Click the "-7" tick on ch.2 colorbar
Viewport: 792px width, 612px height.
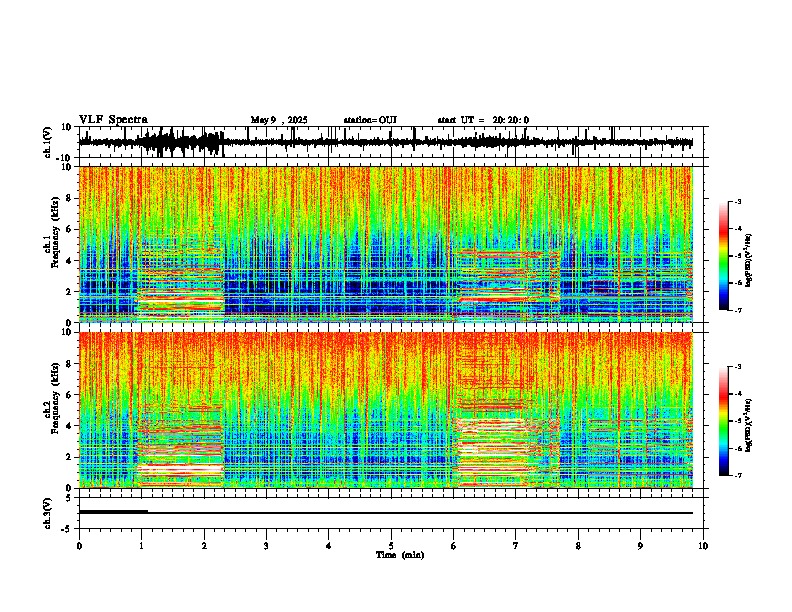tap(738, 476)
